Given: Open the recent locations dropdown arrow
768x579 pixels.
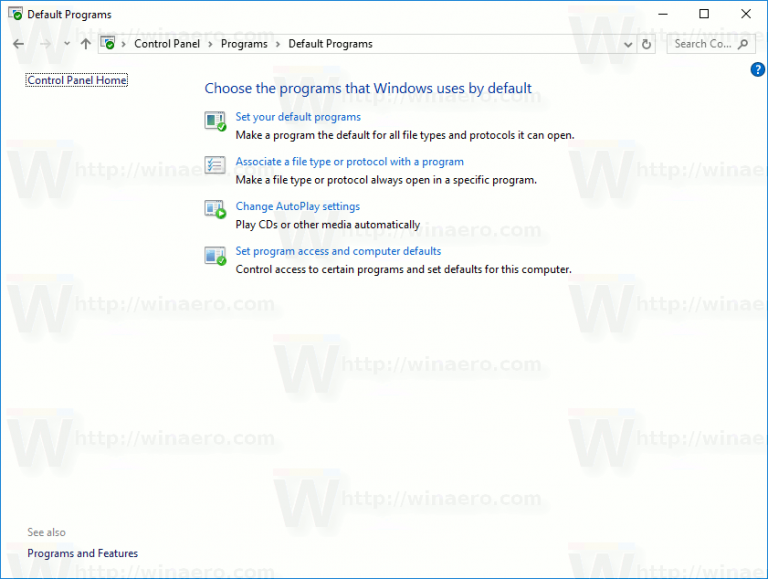Looking at the screenshot, I should pyautogui.click(x=67, y=44).
